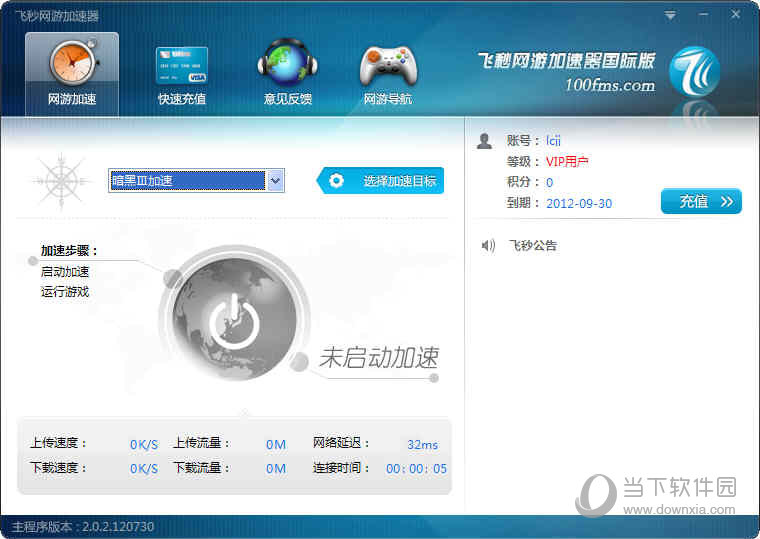
Task: Click the 飞秒公告 announcement heading
Action: pyautogui.click(x=533, y=246)
